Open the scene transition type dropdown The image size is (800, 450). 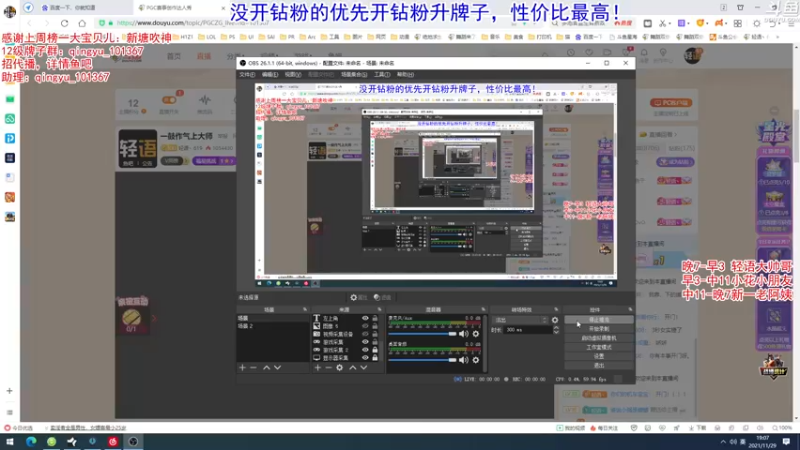pyautogui.click(x=521, y=320)
